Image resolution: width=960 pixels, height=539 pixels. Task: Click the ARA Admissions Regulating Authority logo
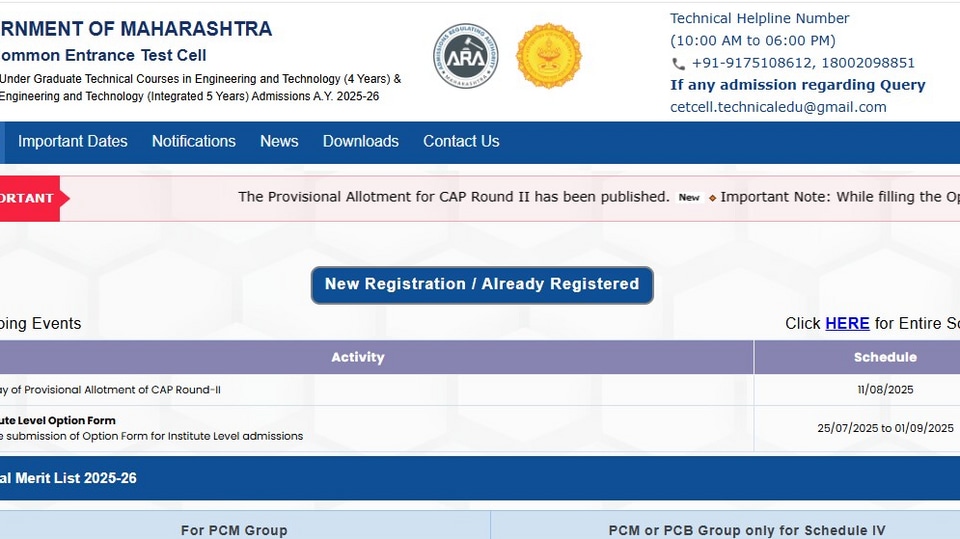pyautogui.click(x=465, y=56)
